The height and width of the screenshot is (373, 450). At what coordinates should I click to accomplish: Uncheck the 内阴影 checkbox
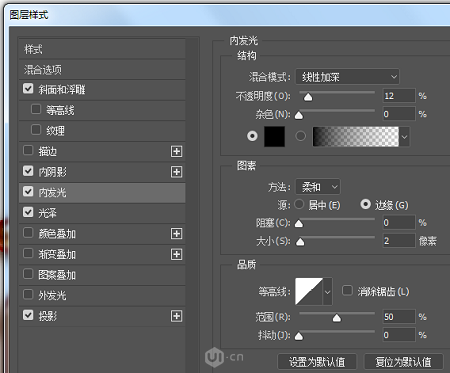(28, 171)
